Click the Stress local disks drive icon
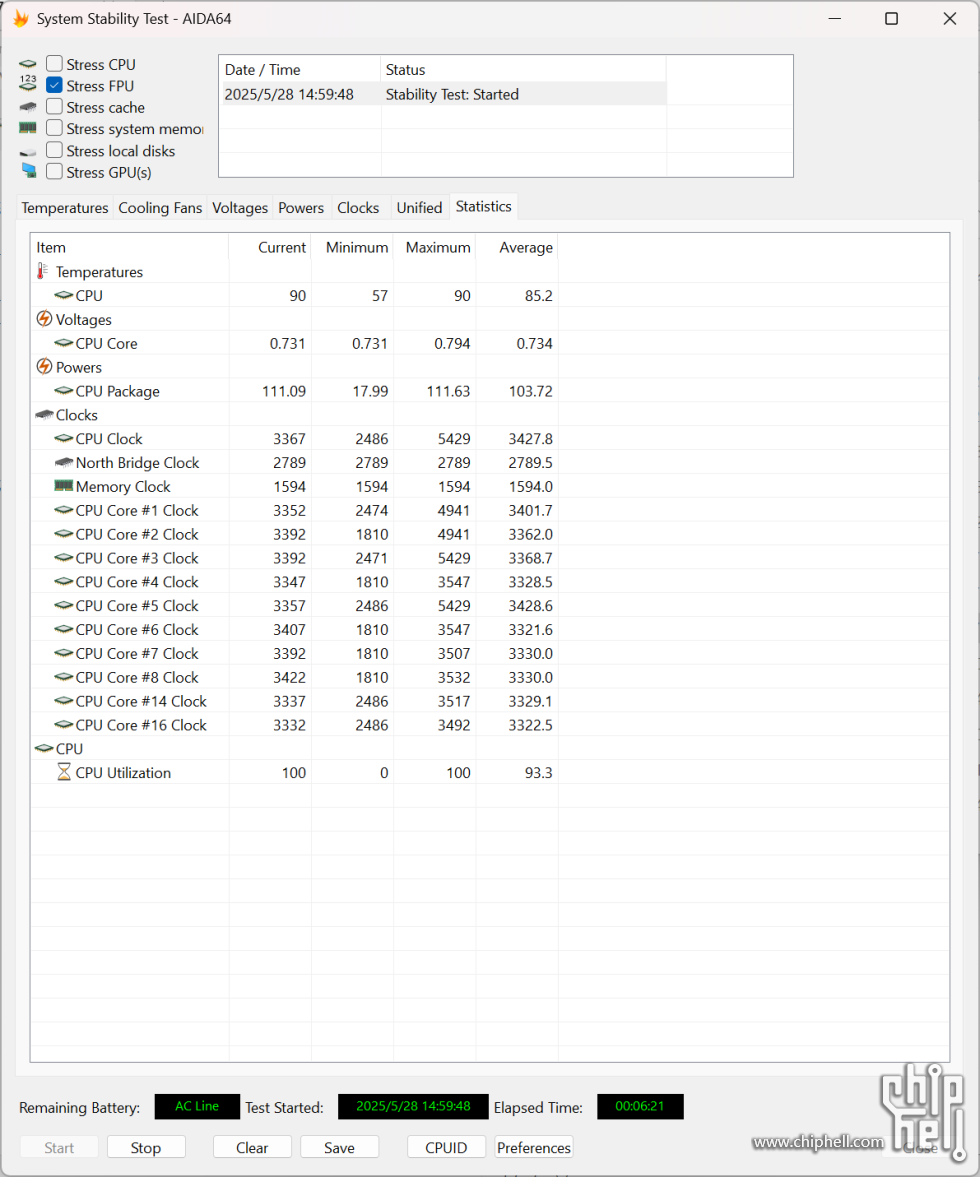Viewport: 980px width, 1177px height. click(x=28, y=152)
